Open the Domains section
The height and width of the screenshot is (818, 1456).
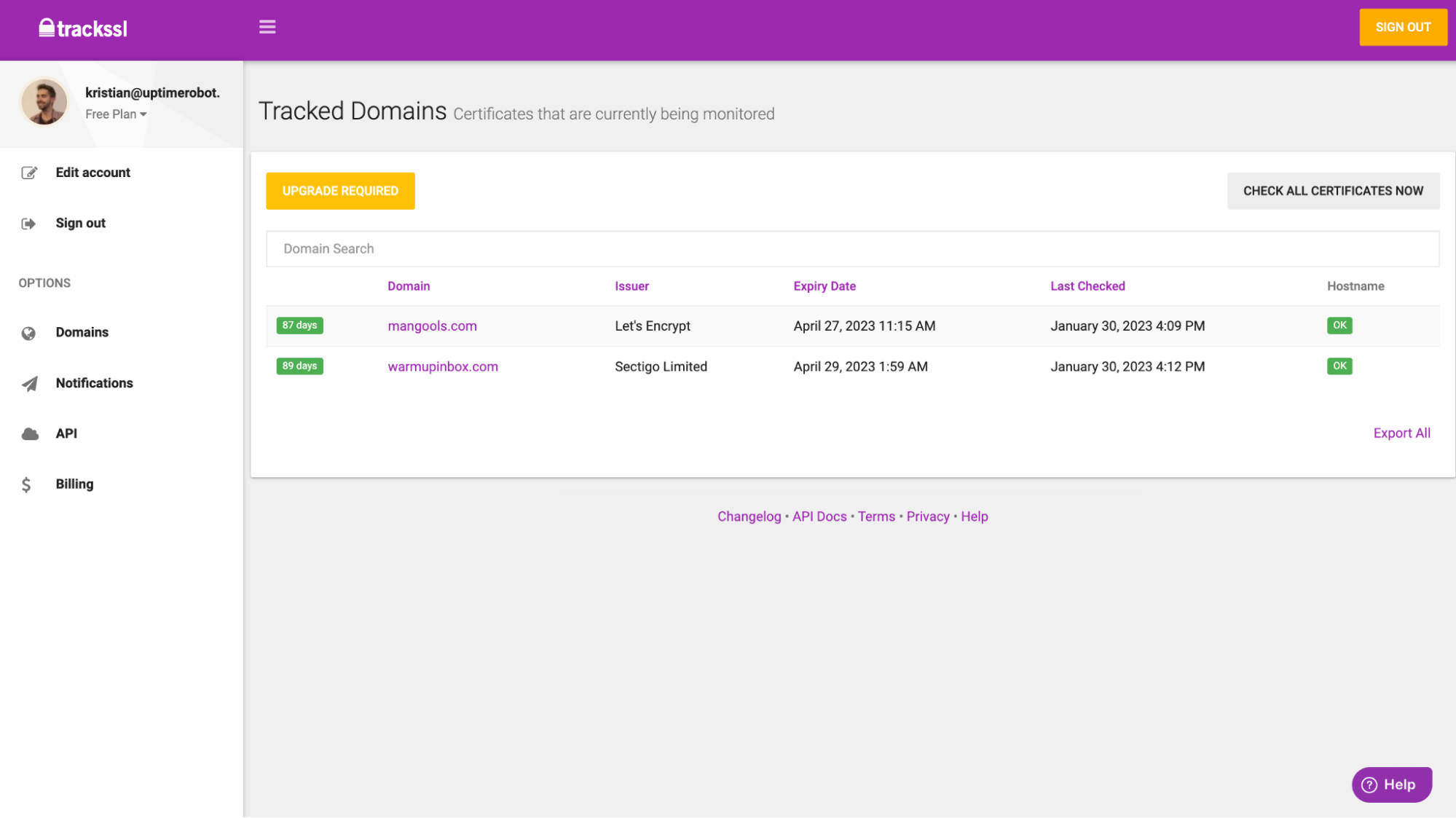click(82, 333)
